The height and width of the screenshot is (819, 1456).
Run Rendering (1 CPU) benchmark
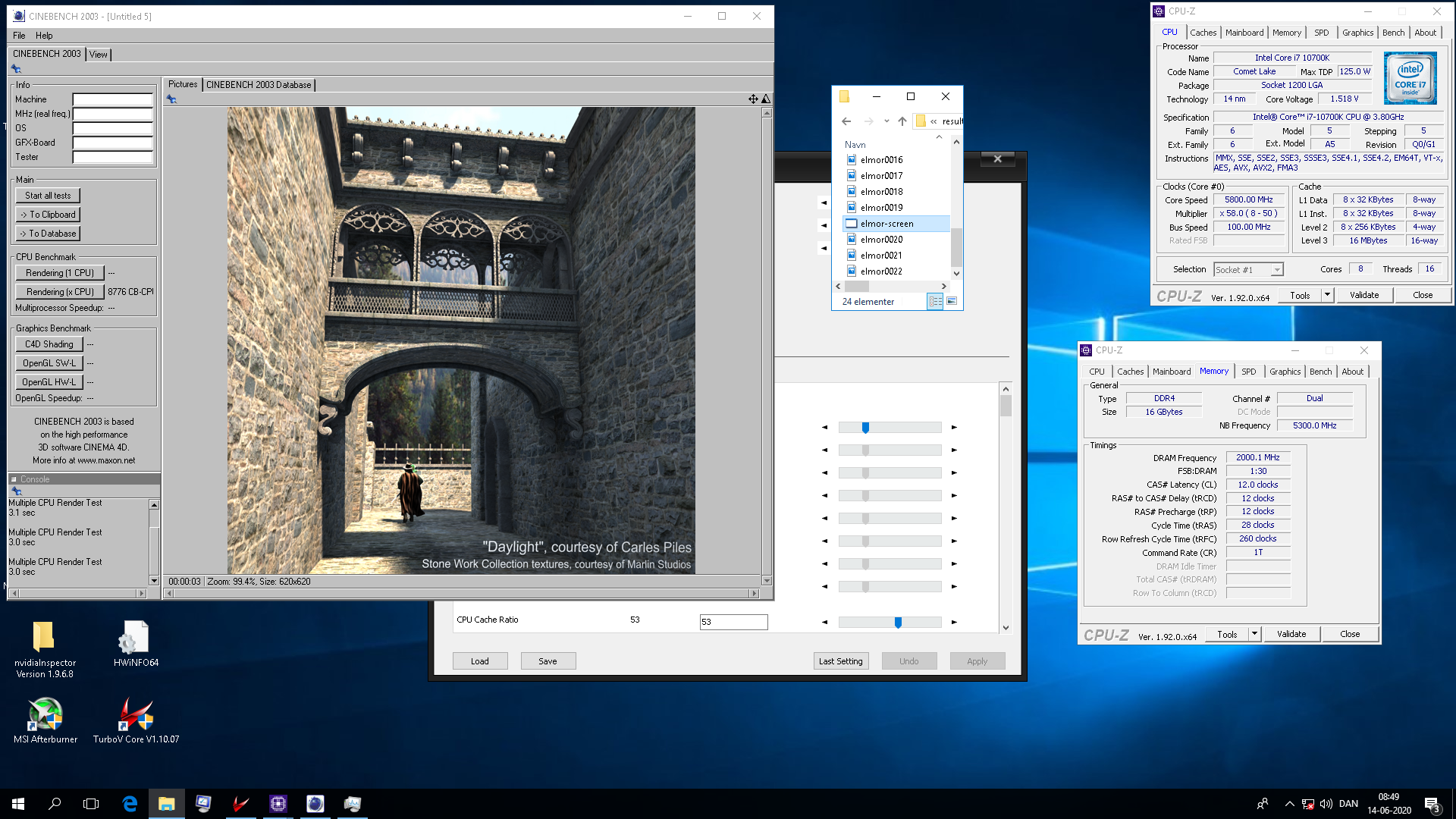point(60,273)
